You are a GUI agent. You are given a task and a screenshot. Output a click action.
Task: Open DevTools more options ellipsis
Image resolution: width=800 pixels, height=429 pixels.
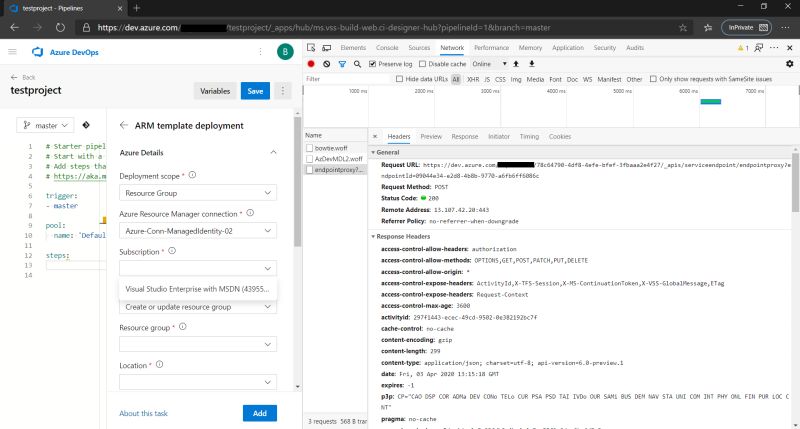tap(774, 47)
